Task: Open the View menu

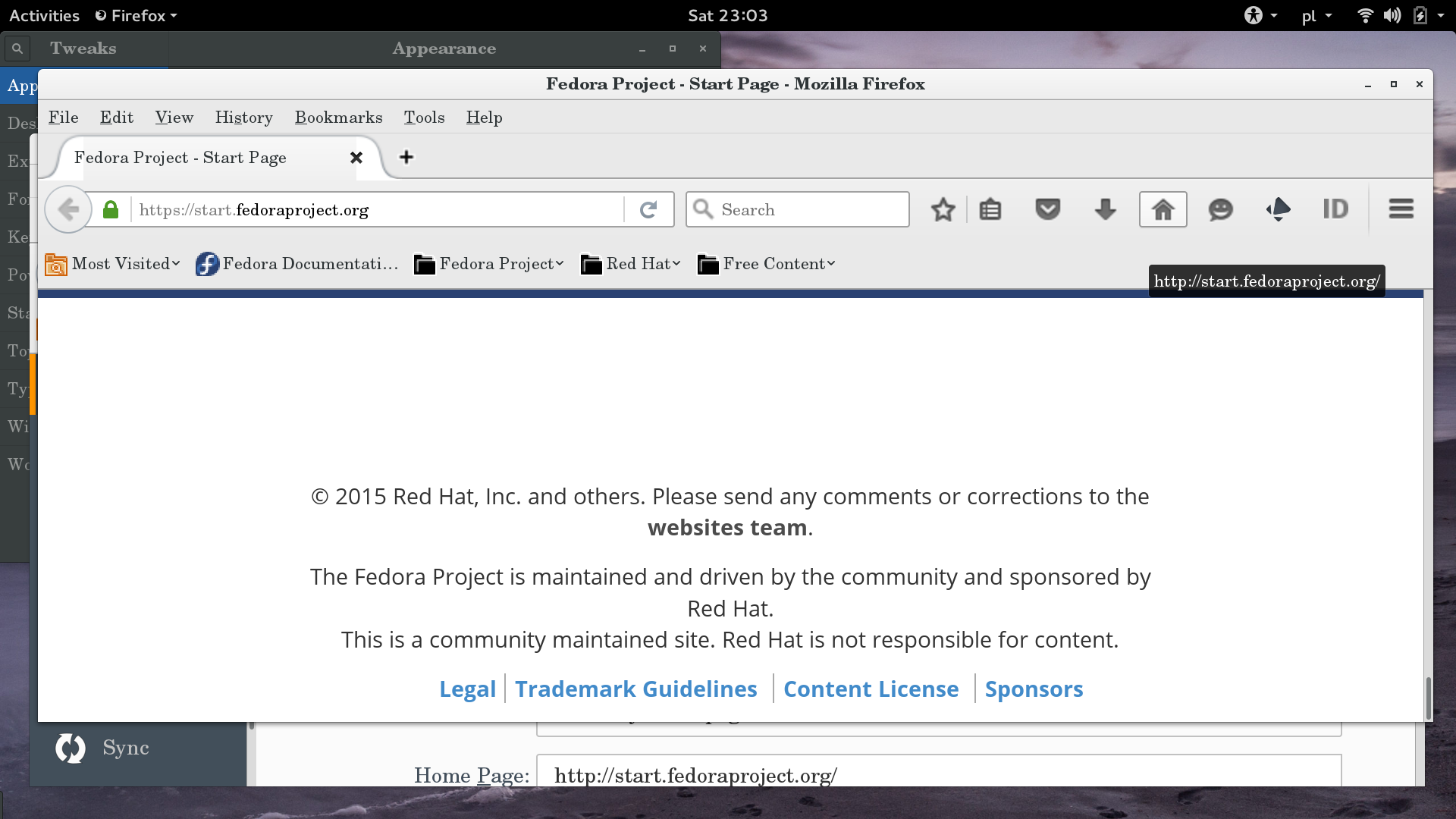Action: (174, 118)
